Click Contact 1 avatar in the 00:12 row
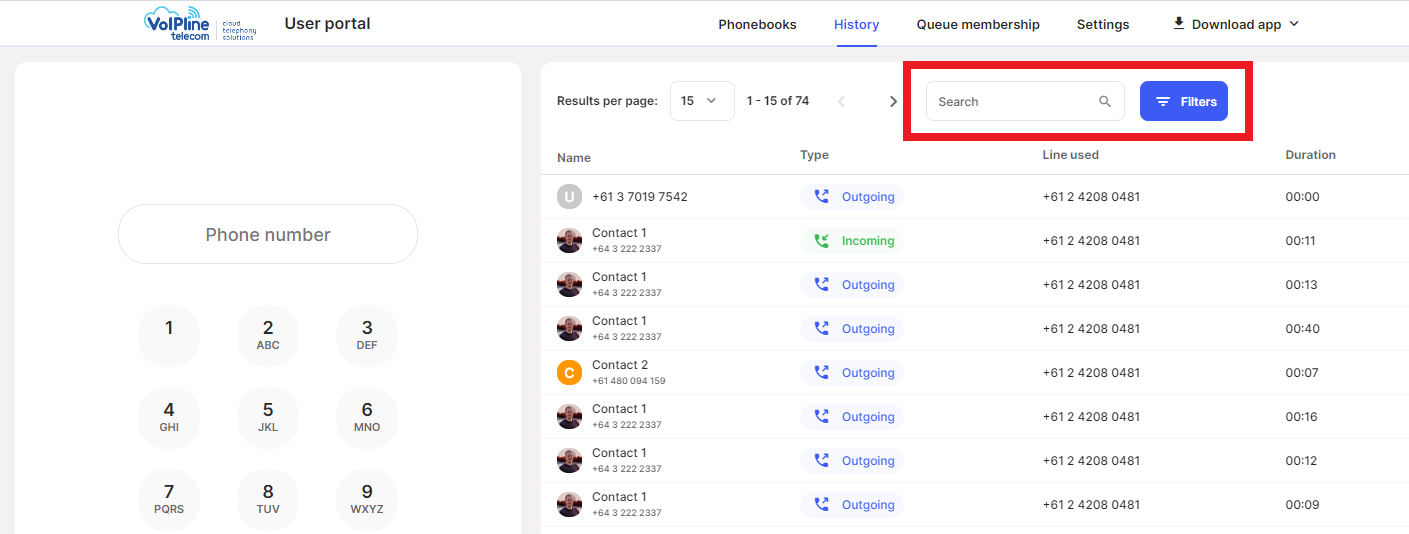Screen dimensions: 1409x534 pos(569,461)
